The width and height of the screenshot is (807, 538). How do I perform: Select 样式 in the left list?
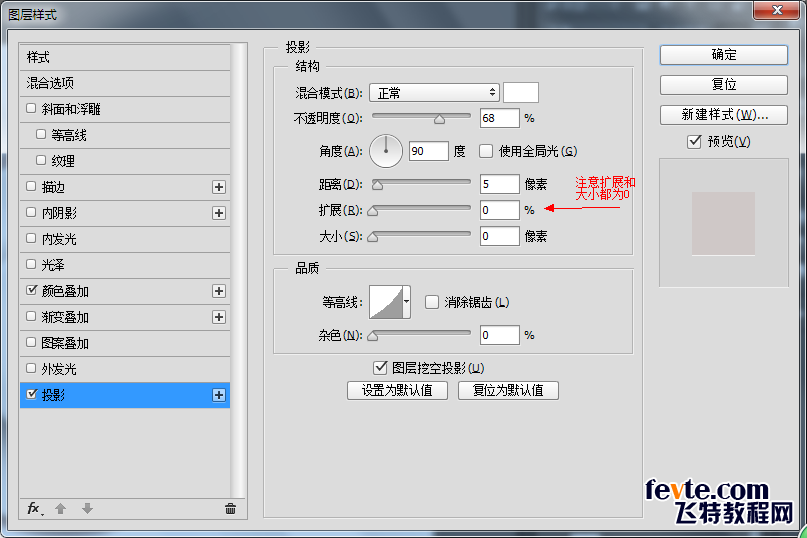click(x=125, y=57)
